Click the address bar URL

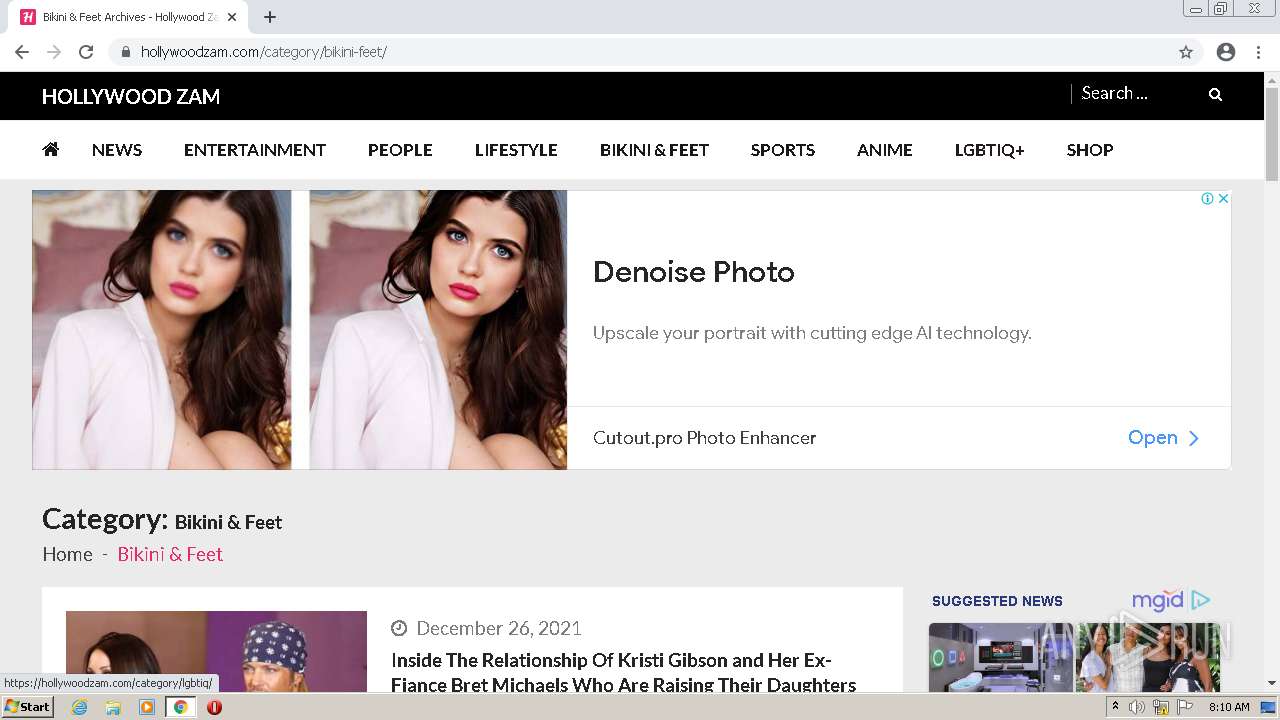(x=264, y=52)
